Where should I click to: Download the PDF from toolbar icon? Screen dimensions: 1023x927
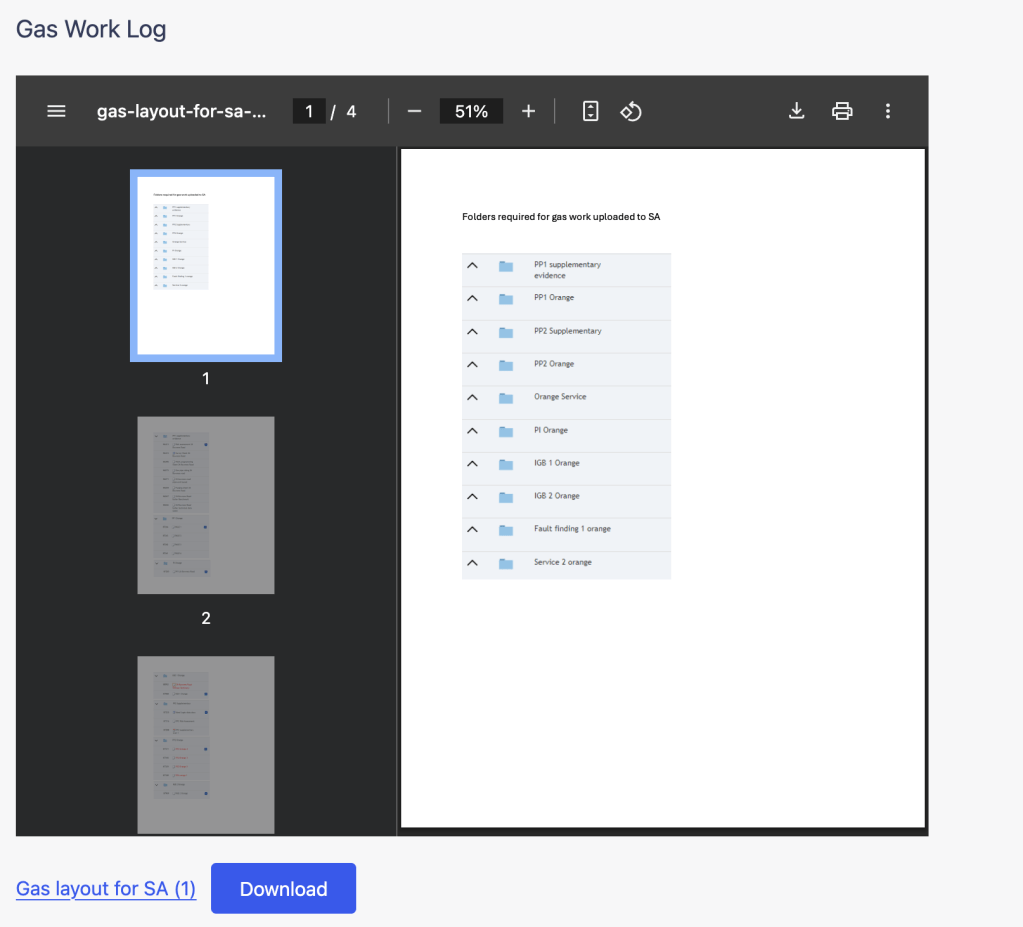[797, 111]
